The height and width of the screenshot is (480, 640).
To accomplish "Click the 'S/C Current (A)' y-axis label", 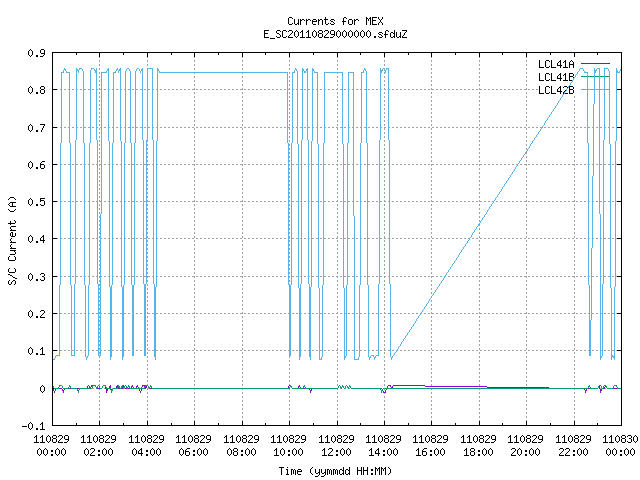I will (12, 240).
